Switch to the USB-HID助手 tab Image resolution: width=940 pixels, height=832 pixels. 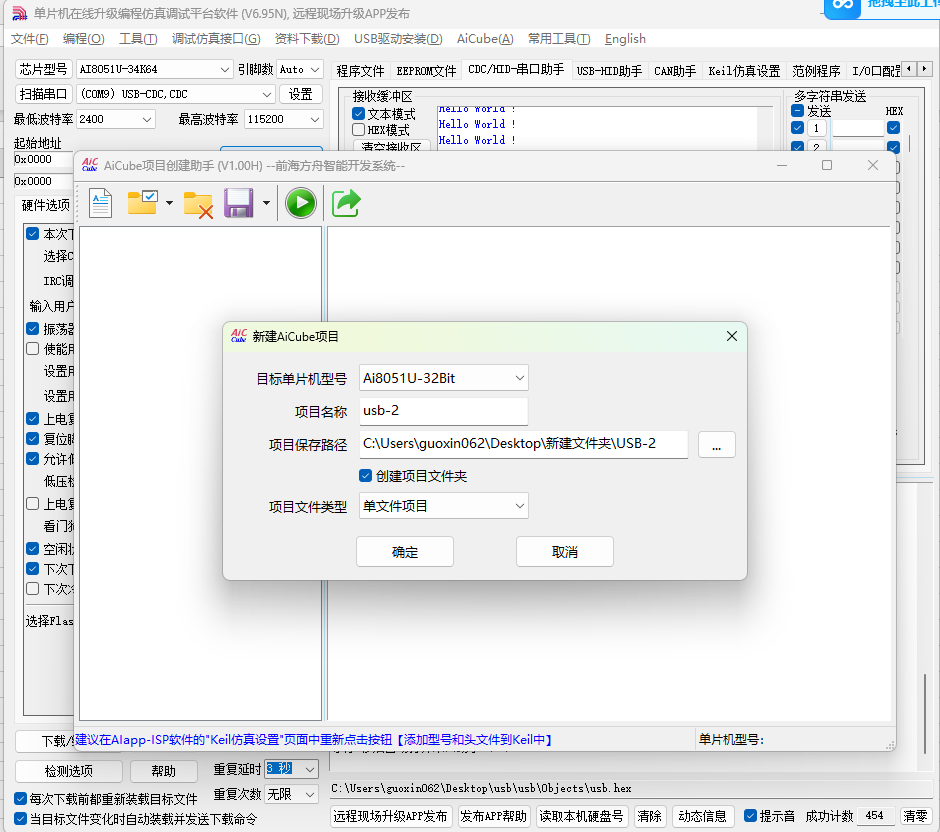click(609, 71)
